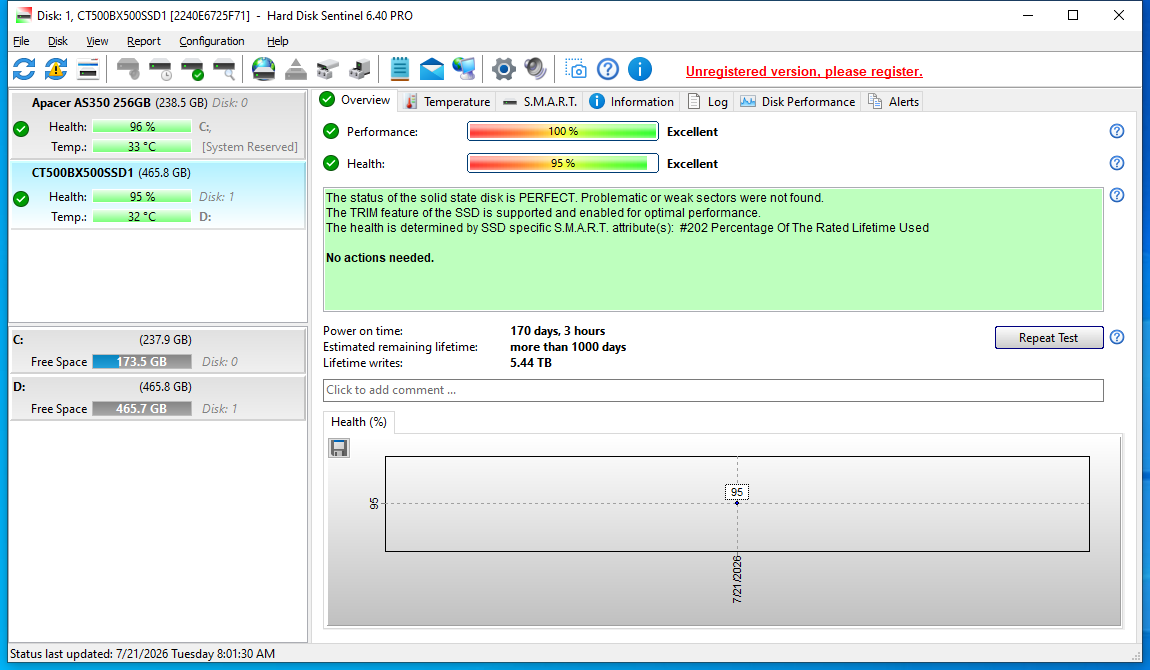Switch to the Temperature tab
Viewport: 1150px width, 670px height.
pos(447,102)
